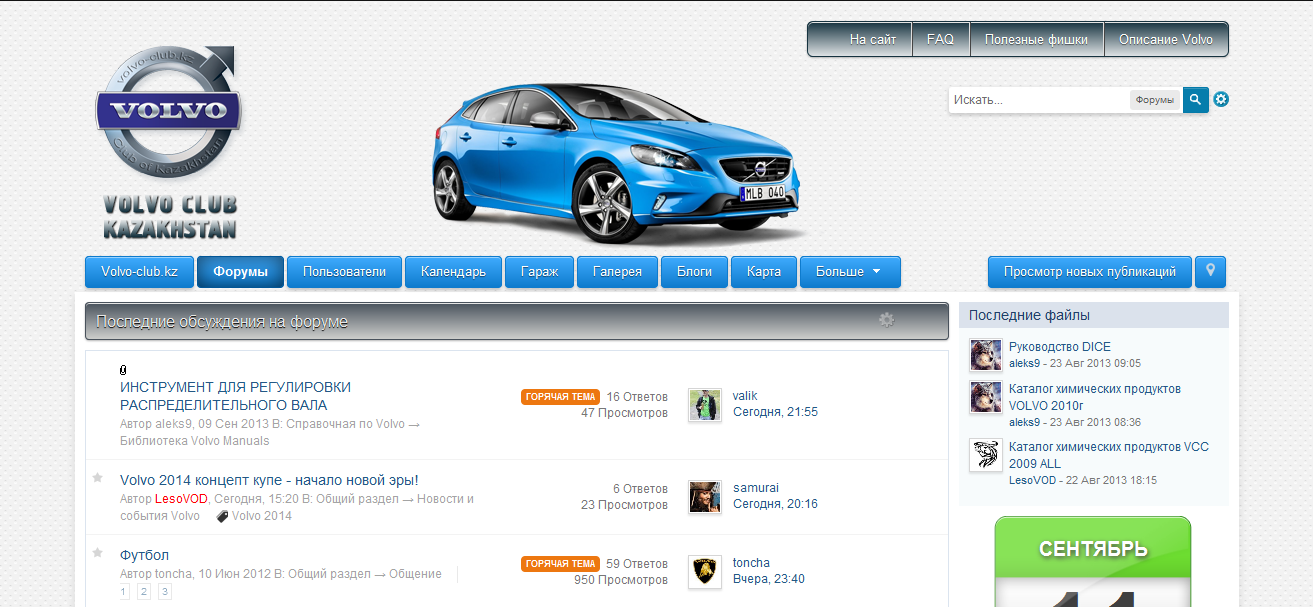Open the Форумы tab
The image size is (1313, 607).
coord(240,272)
